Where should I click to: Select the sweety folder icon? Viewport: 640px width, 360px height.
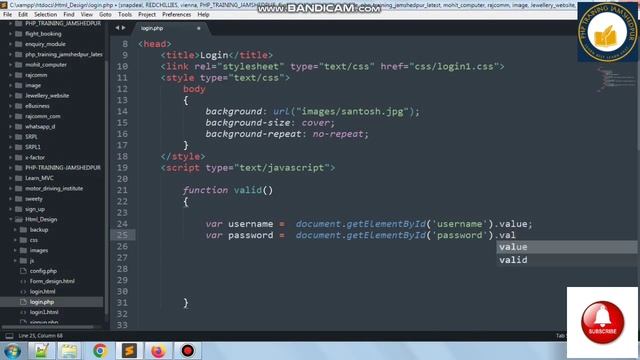coord(18,199)
